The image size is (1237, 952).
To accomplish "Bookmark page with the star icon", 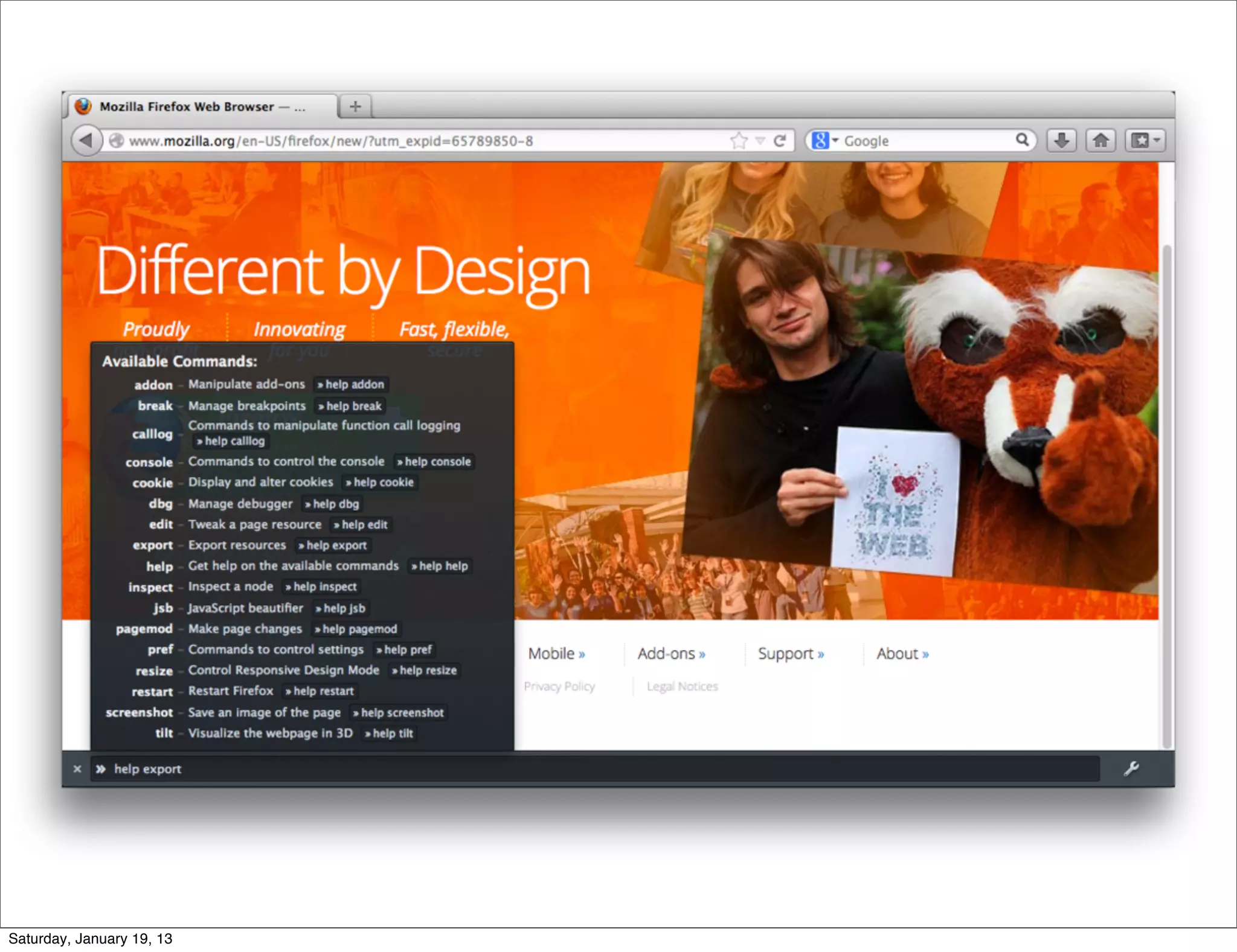I will [x=738, y=141].
